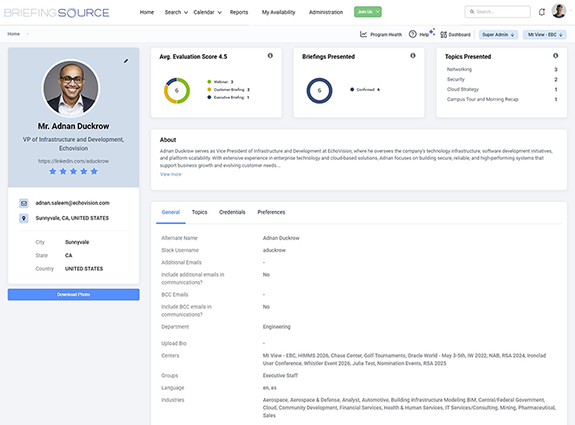Click the location pin icon
Screen dimensions: 575x425
24,218
